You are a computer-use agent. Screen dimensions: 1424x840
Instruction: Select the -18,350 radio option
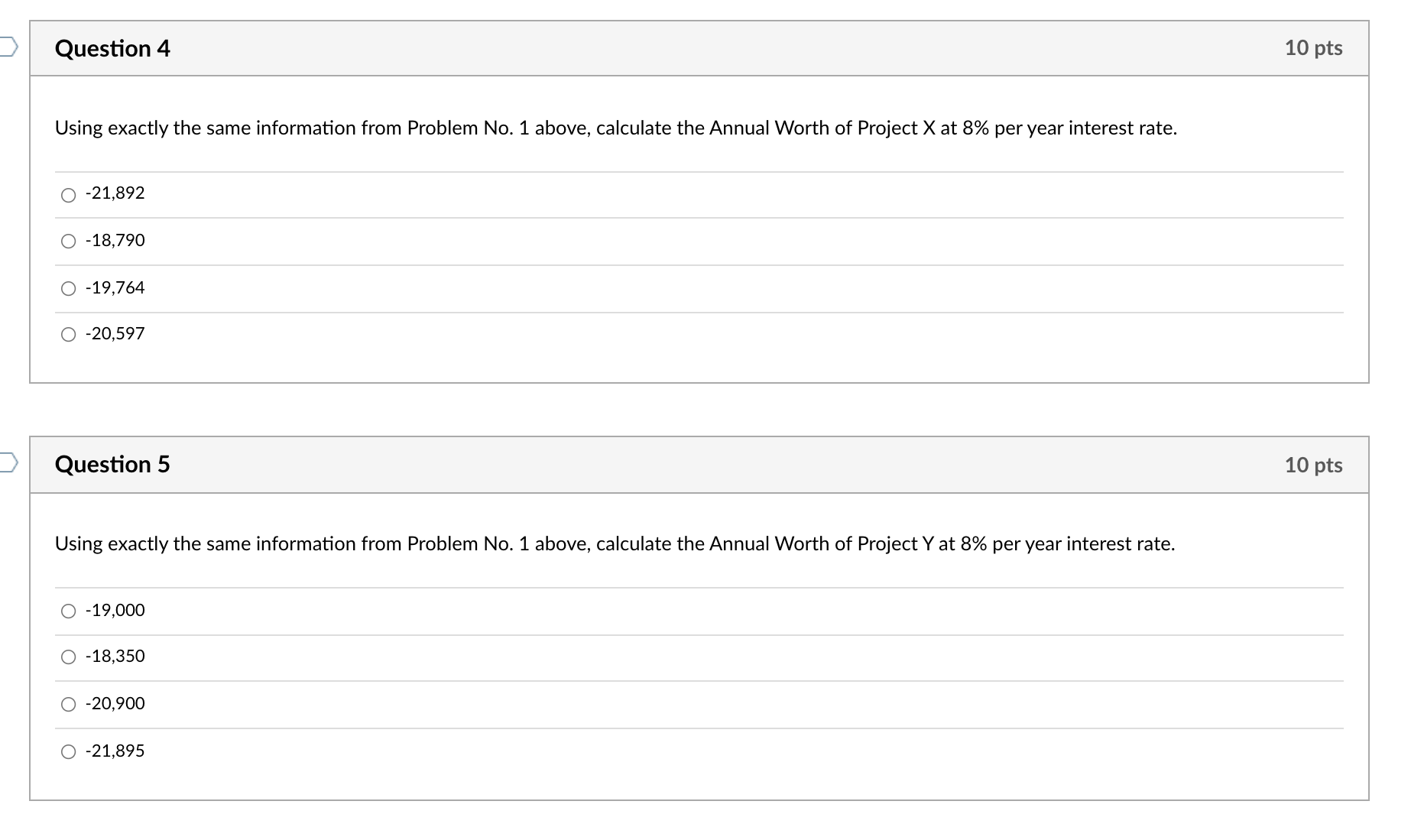coord(69,657)
